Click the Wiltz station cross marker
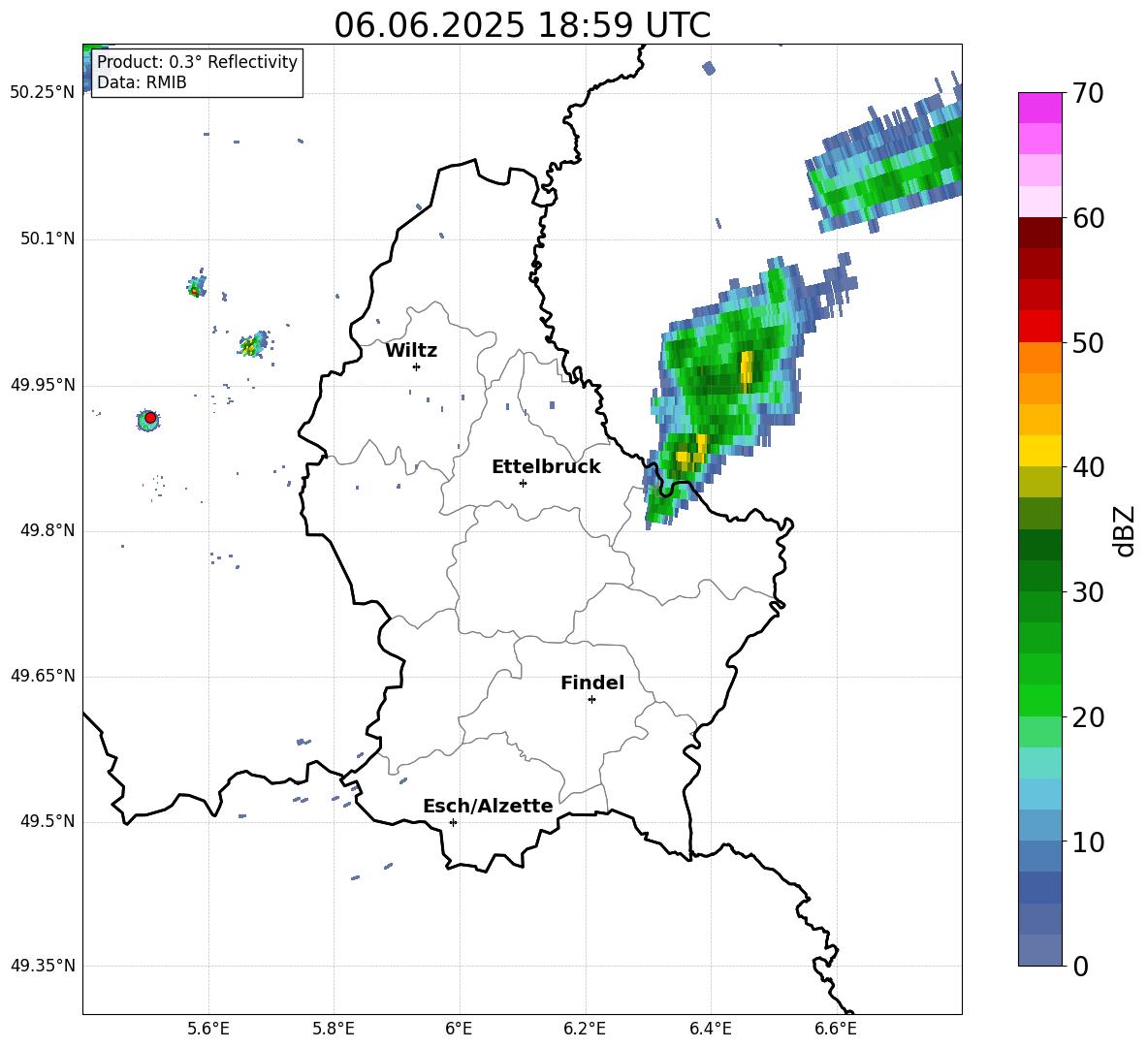Screen dimensions: 1148x1048 pyautogui.click(x=417, y=366)
